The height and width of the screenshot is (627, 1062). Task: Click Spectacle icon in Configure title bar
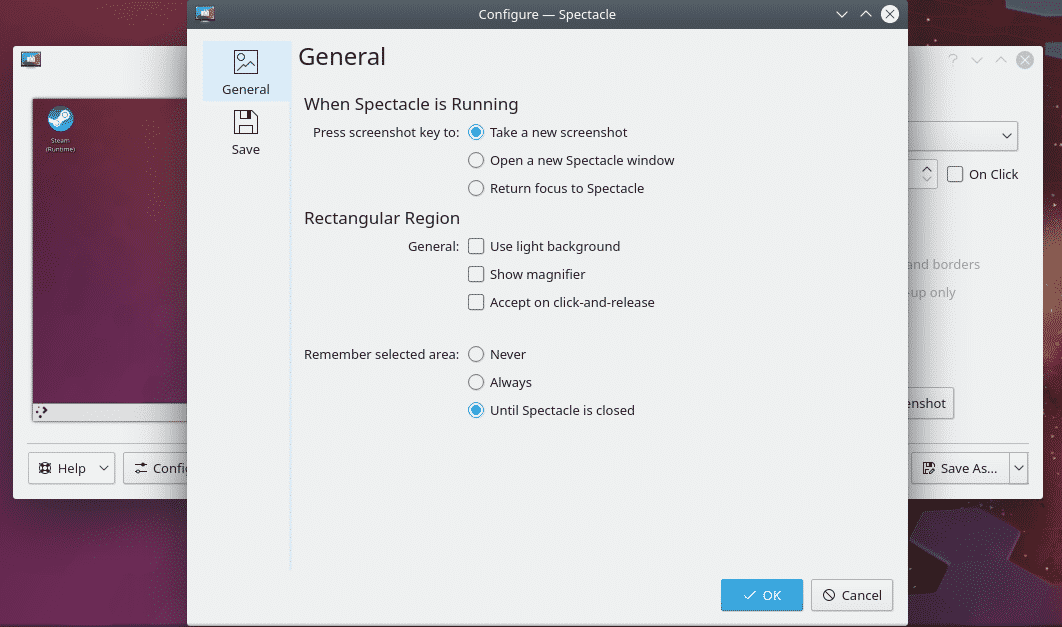coord(205,14)
